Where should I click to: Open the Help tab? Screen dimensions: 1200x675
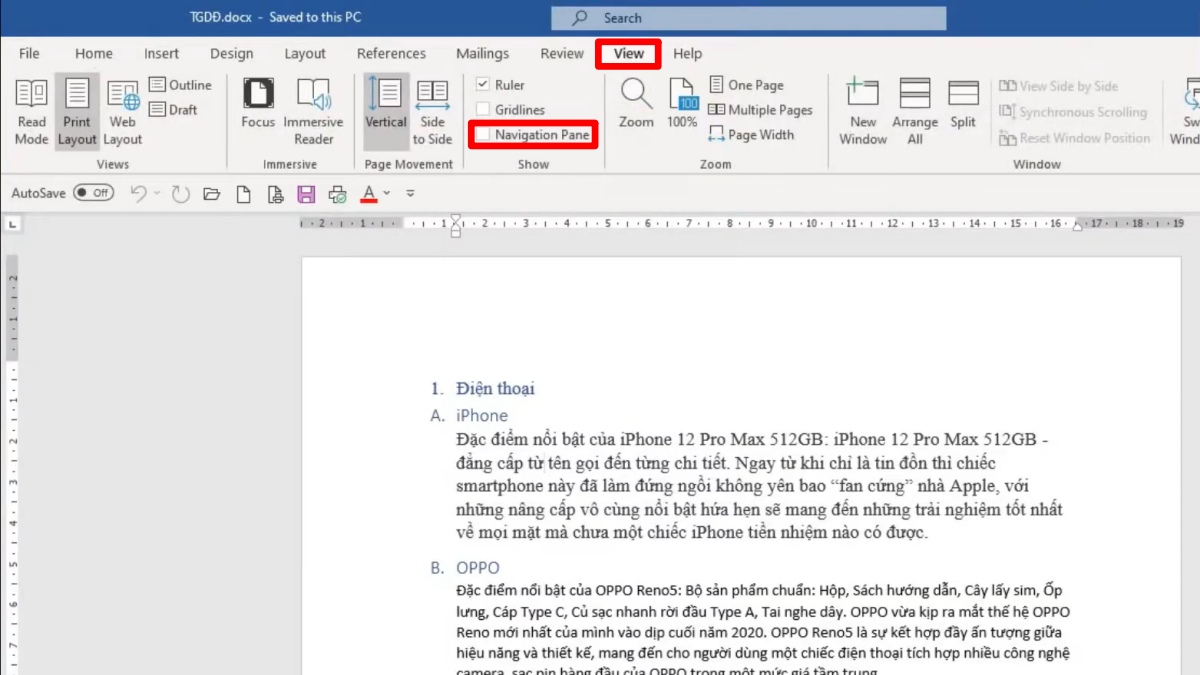(687, 53)
